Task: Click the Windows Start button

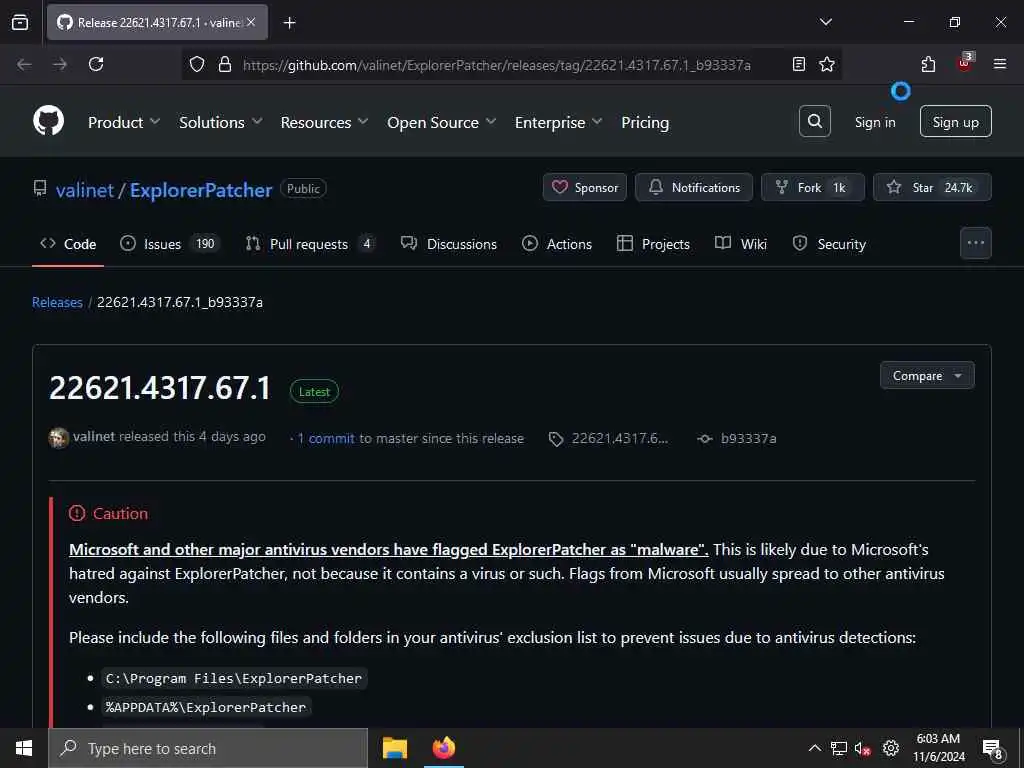Action: pyautogui.click(x=24, y=748)
